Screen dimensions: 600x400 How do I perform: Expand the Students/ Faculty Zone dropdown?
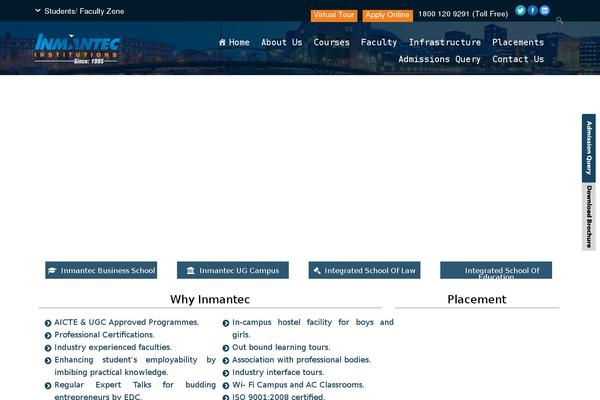point(80,11)
